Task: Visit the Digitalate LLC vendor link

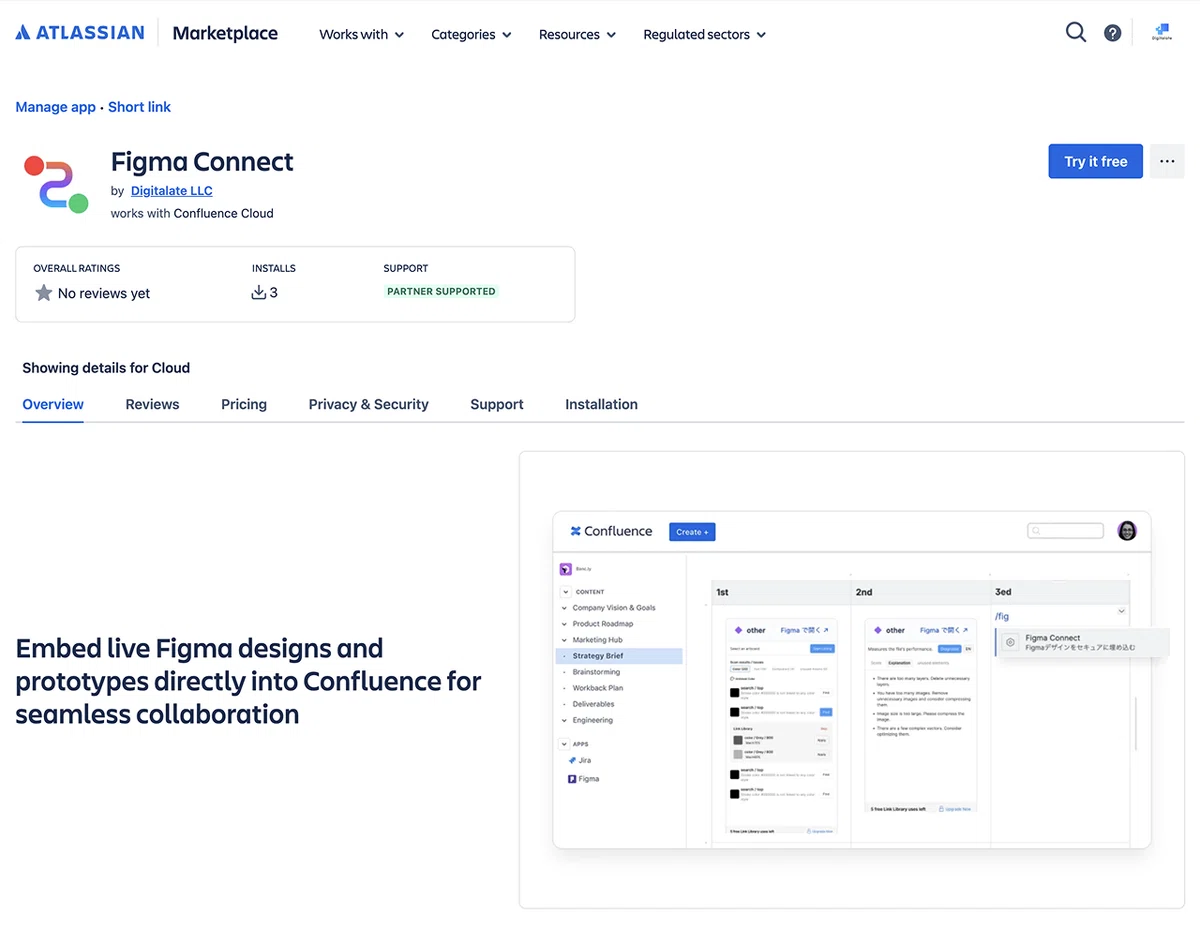Action: click(x=172, y=190)
